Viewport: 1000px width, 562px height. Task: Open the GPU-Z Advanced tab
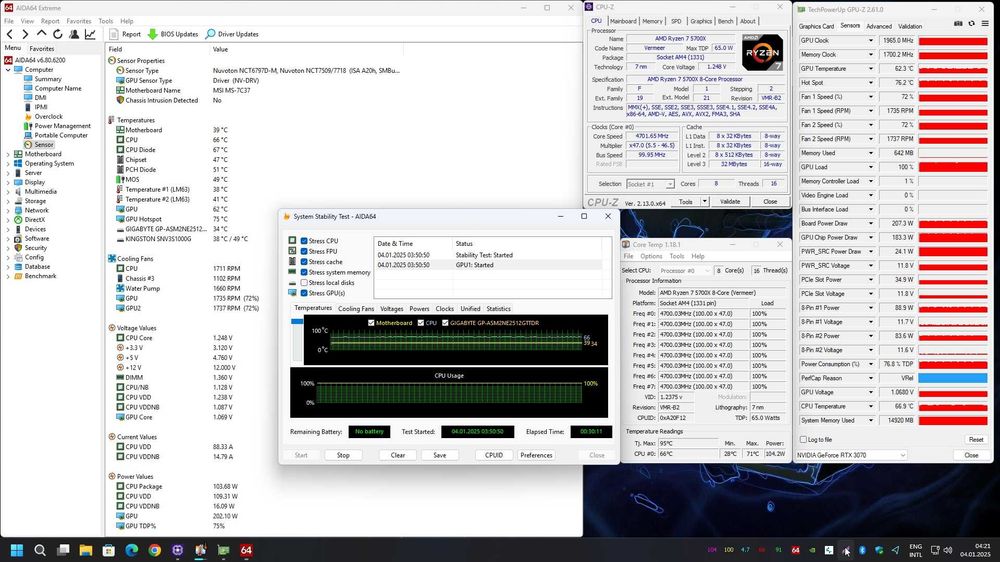pyautogui.click(x=879, y=26)
